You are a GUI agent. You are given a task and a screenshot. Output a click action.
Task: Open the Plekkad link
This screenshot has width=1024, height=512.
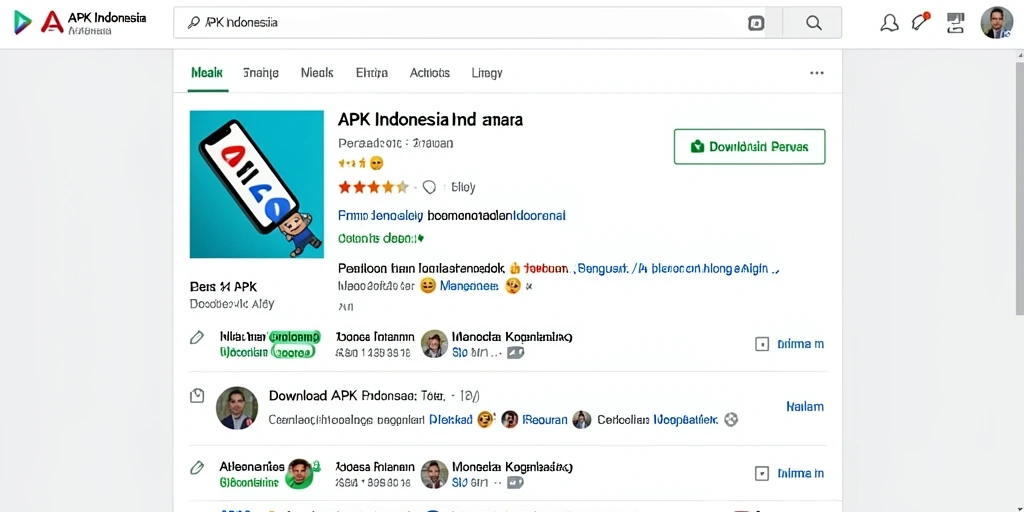tap(451, 420)
